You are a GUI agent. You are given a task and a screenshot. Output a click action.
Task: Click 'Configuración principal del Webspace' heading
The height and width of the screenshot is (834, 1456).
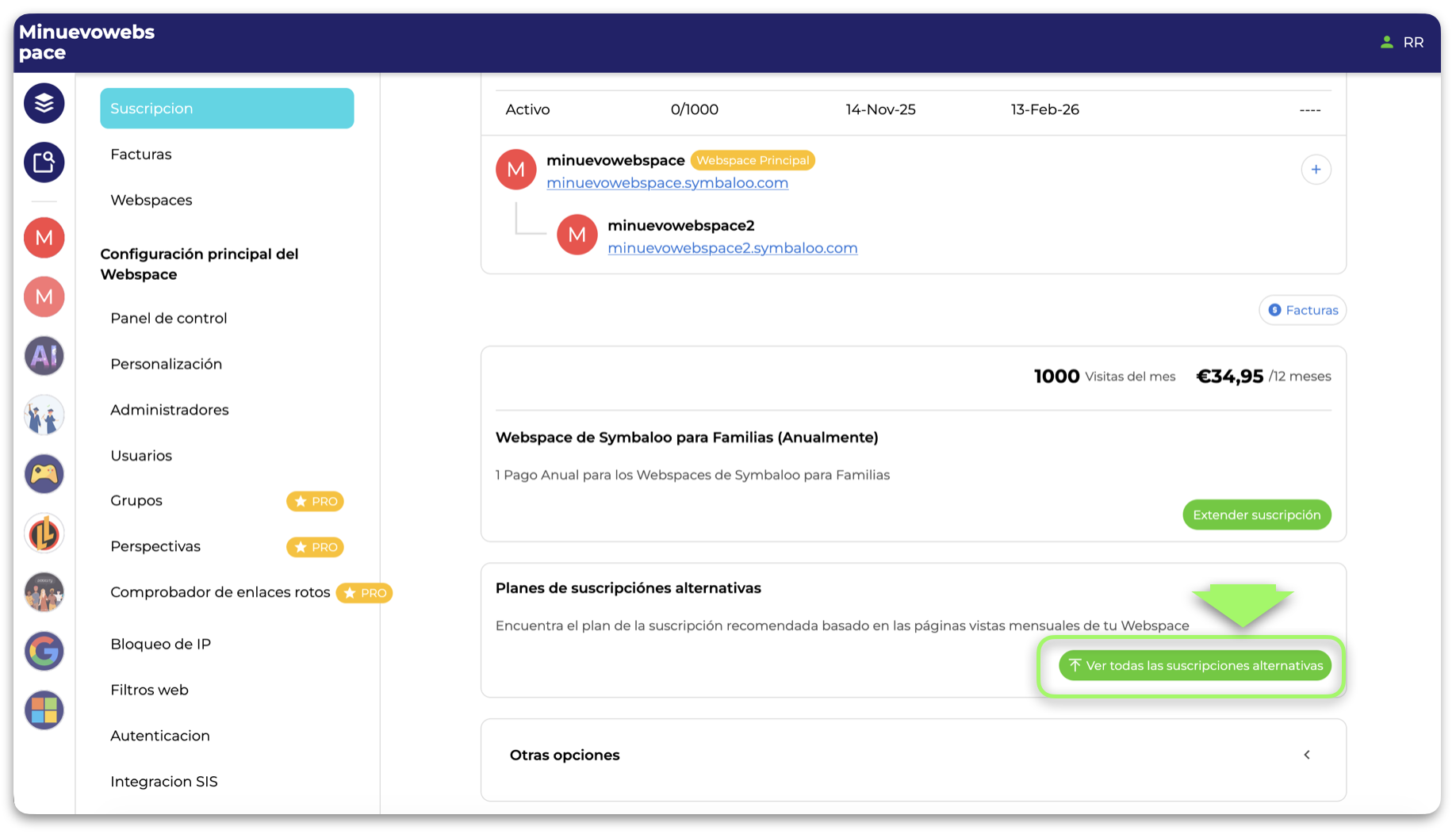[199, 265]
